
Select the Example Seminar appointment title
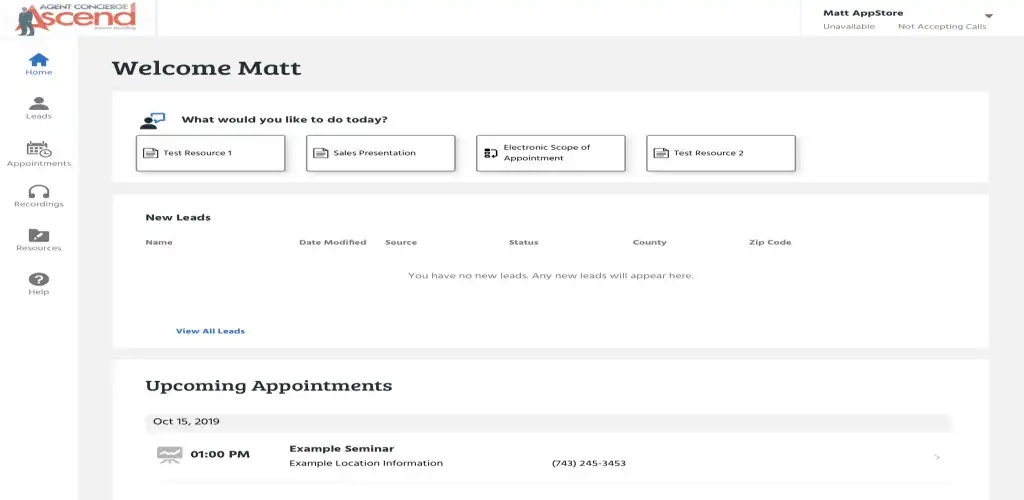pos(341,449)
